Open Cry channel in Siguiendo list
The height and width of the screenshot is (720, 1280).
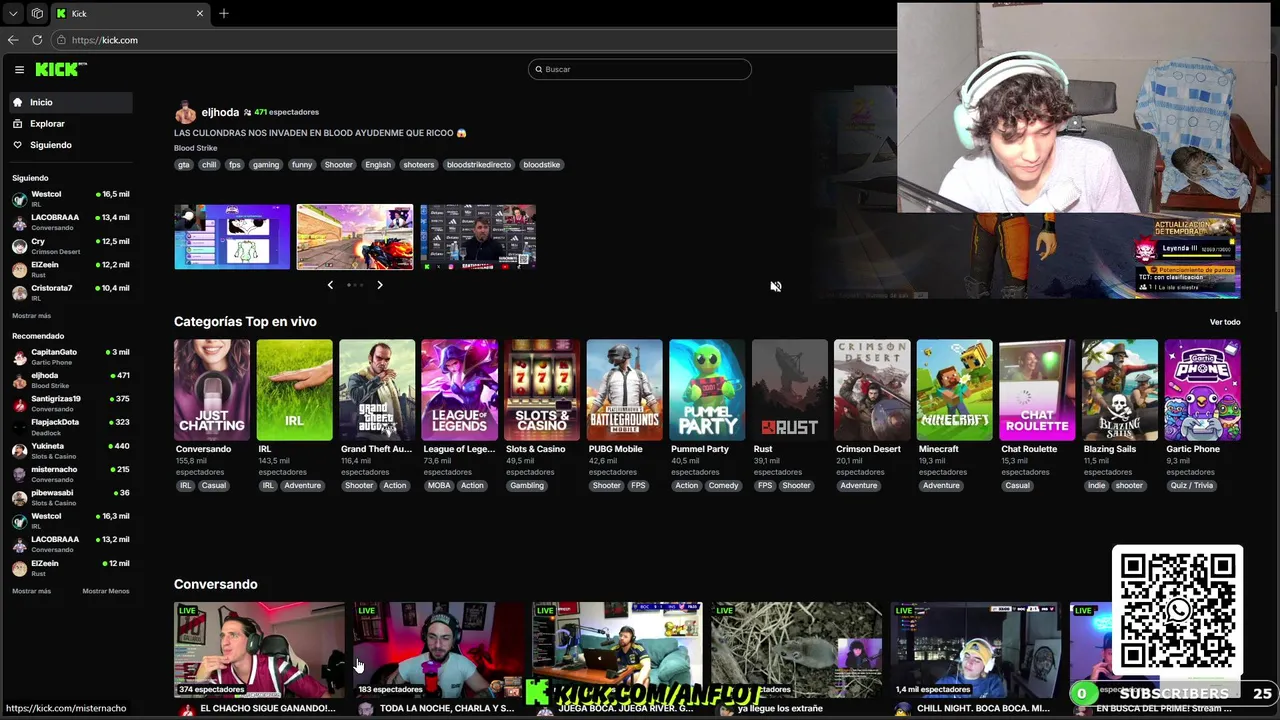(70, 246)
